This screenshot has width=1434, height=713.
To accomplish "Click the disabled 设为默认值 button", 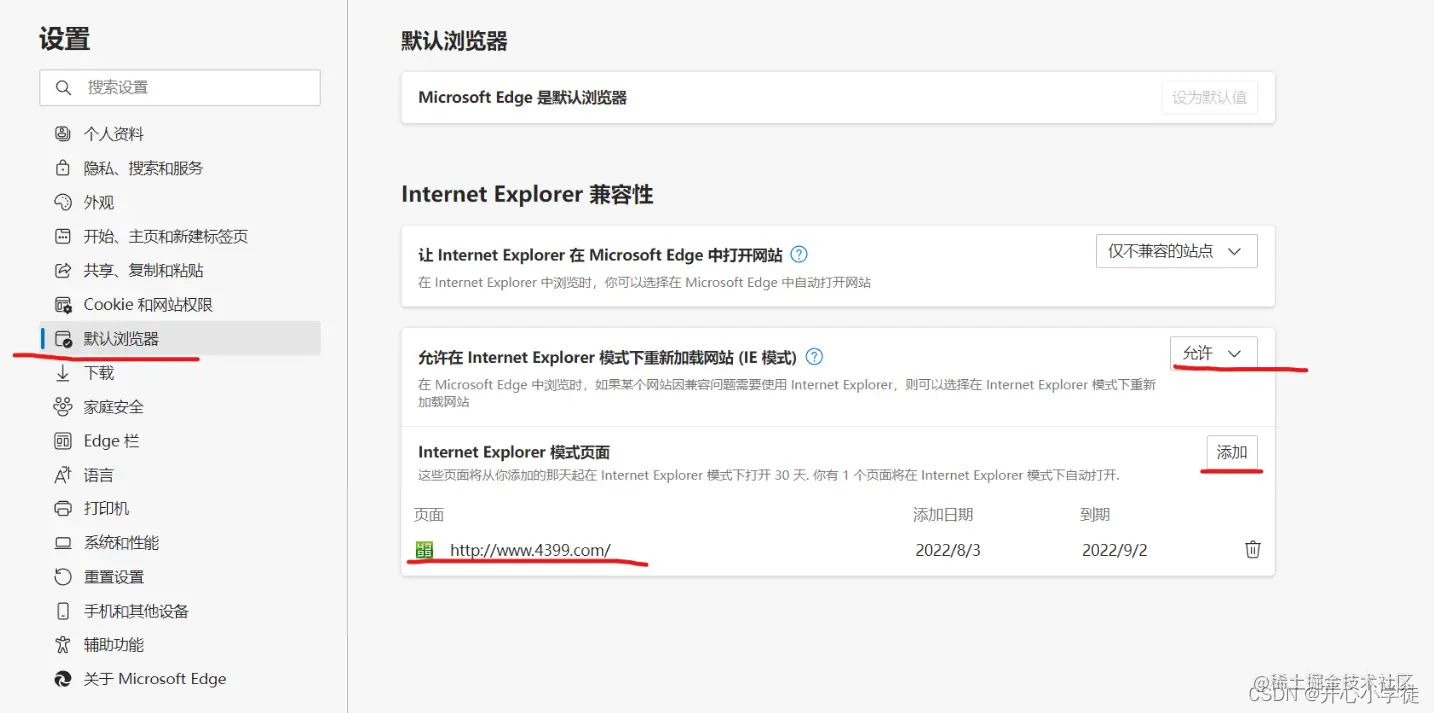I will tap(1209, 97).
